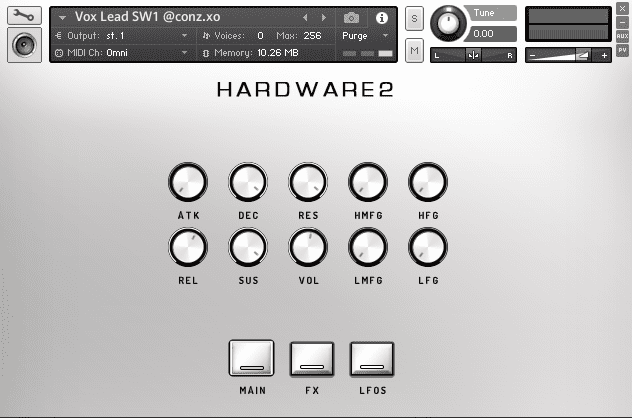
Task: Click the LFG knob
Action: click(428, 247)
